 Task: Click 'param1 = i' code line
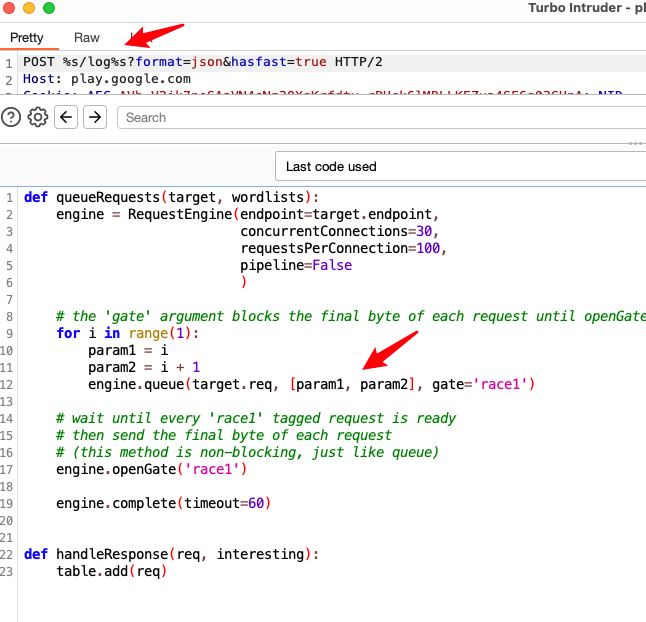(128, 351)
